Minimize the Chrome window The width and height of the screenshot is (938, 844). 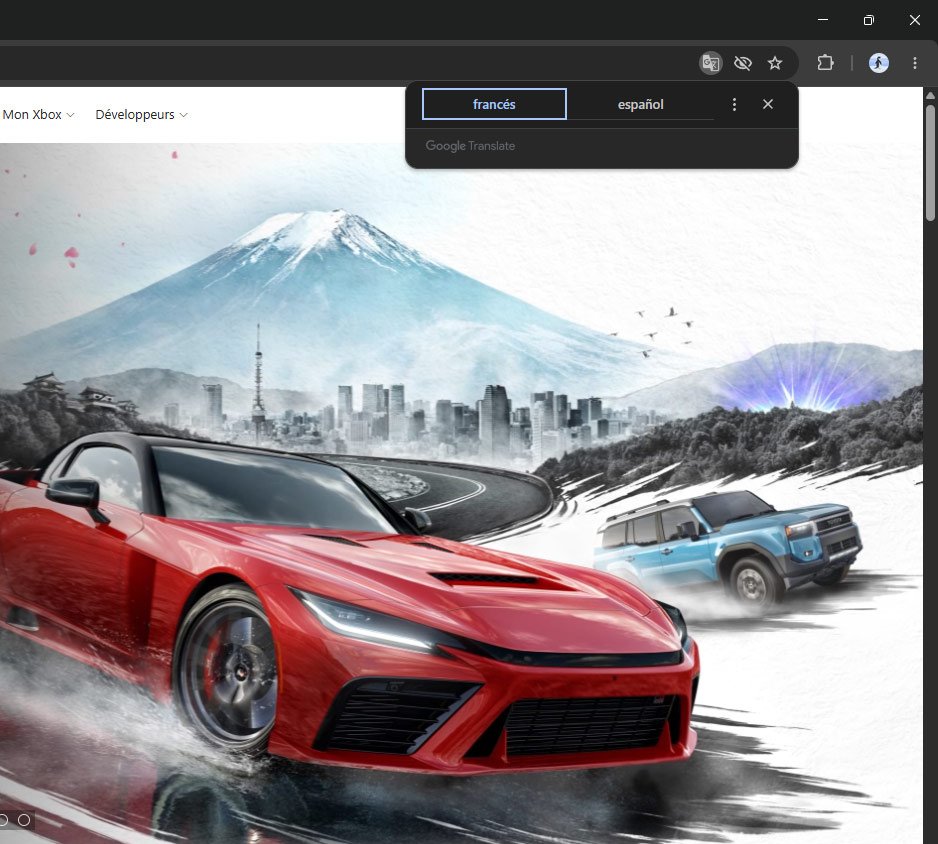823,20
